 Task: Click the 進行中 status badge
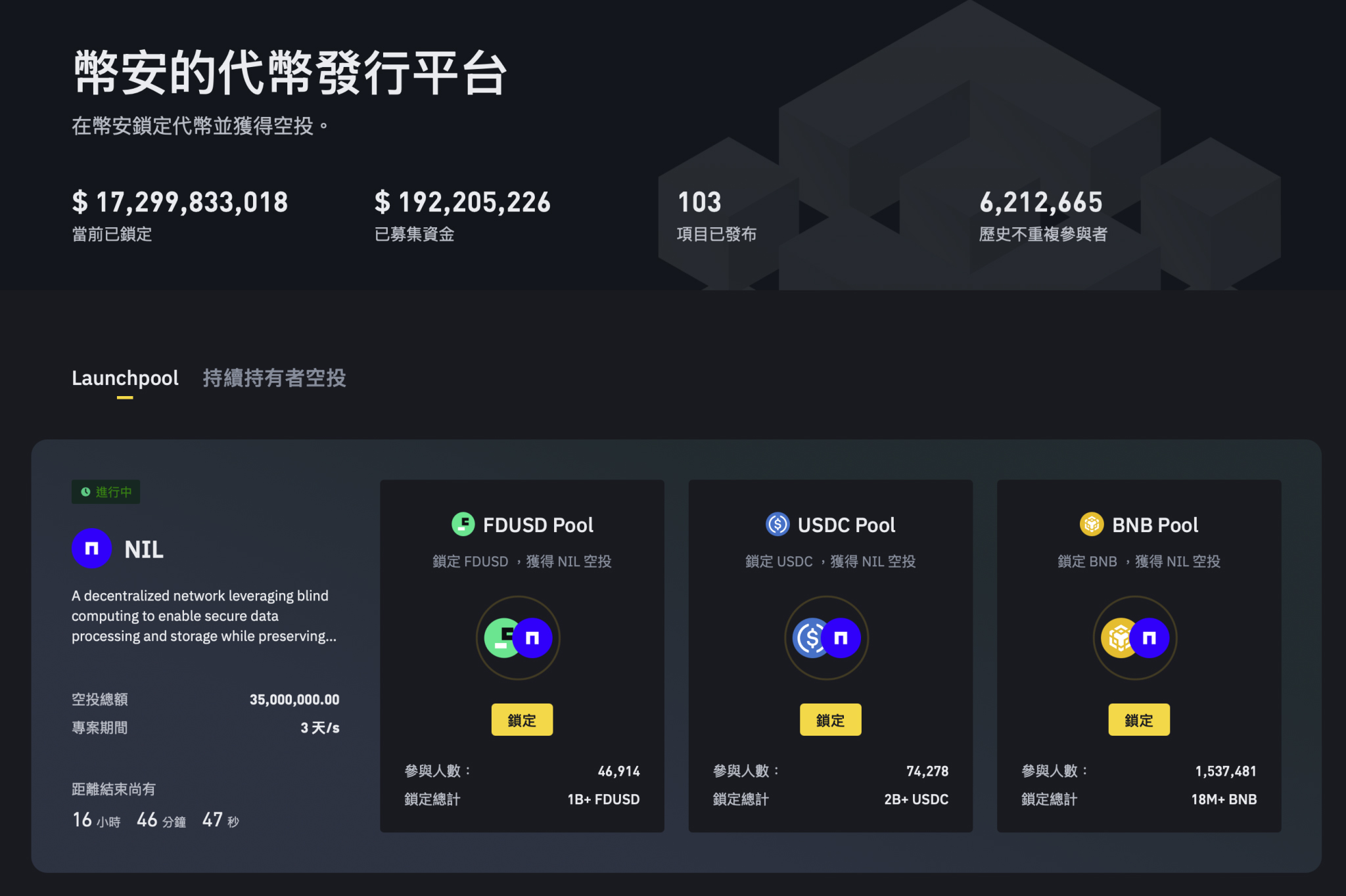point(106,491)
